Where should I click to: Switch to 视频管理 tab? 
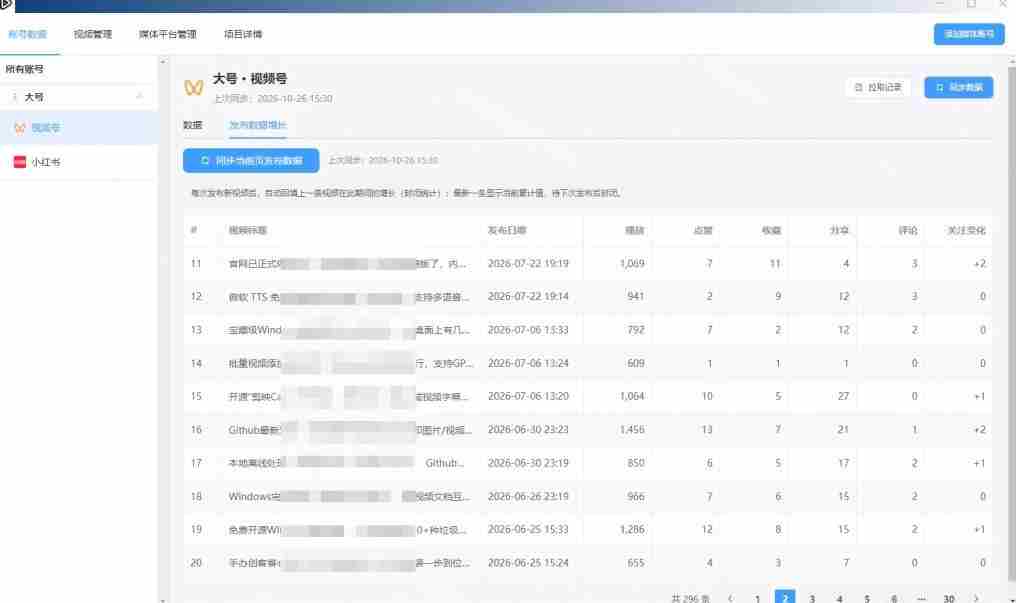(93, 34)
